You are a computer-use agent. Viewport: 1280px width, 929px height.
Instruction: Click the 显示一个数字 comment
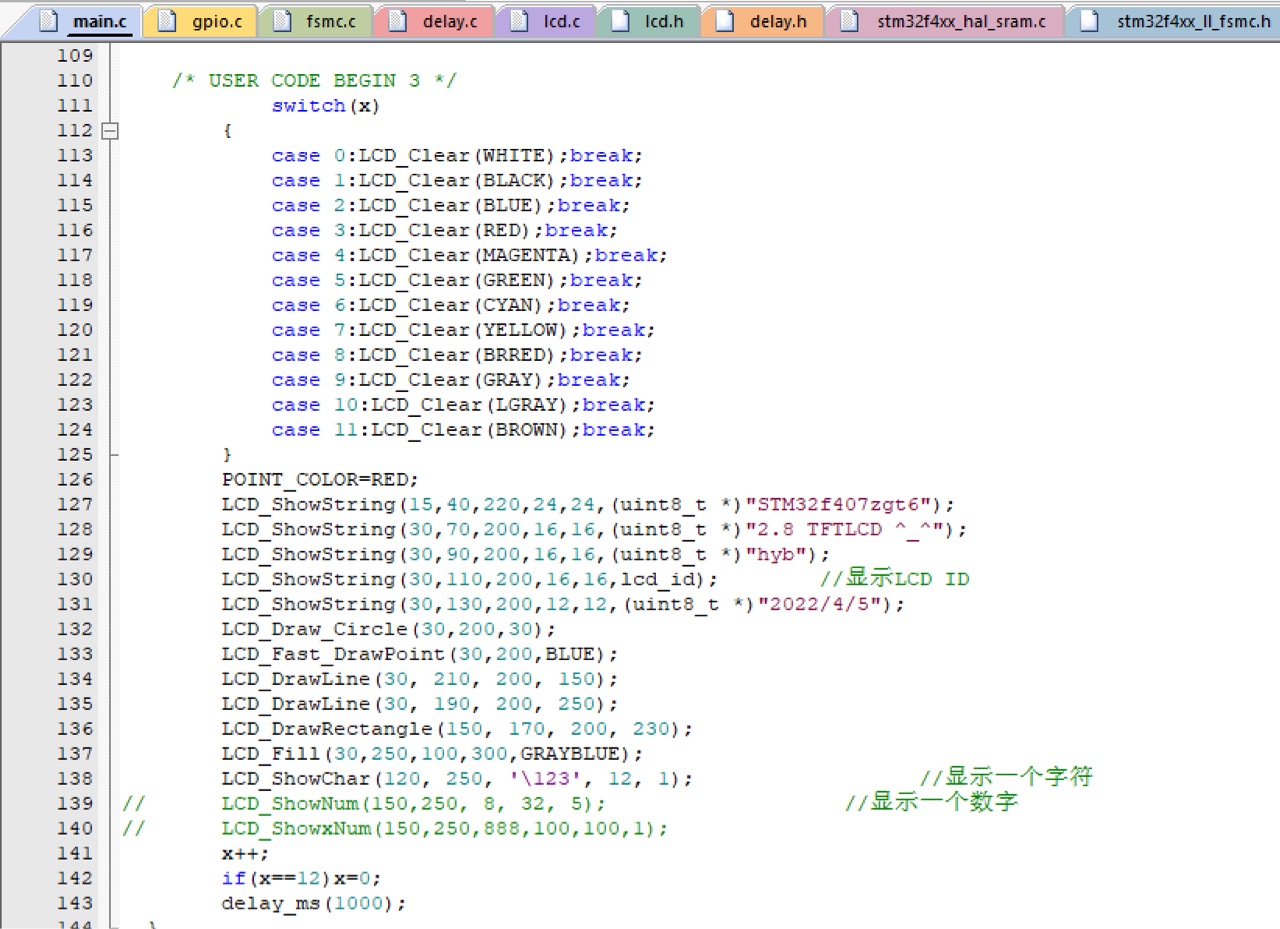click(932, 803)
